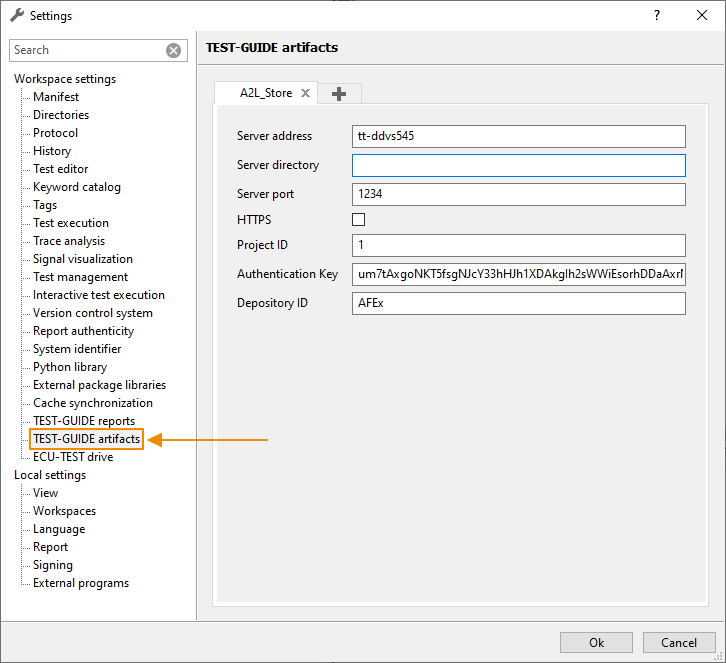Open the Manifest settings page
Viewport: 726px width, 663px height.
pyautogui.click(x=56, y=97)
